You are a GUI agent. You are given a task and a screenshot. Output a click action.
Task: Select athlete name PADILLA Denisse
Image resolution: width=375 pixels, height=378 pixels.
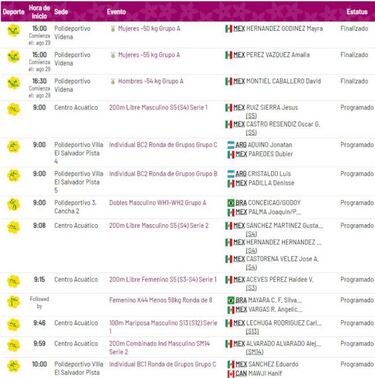coord(271,183)
